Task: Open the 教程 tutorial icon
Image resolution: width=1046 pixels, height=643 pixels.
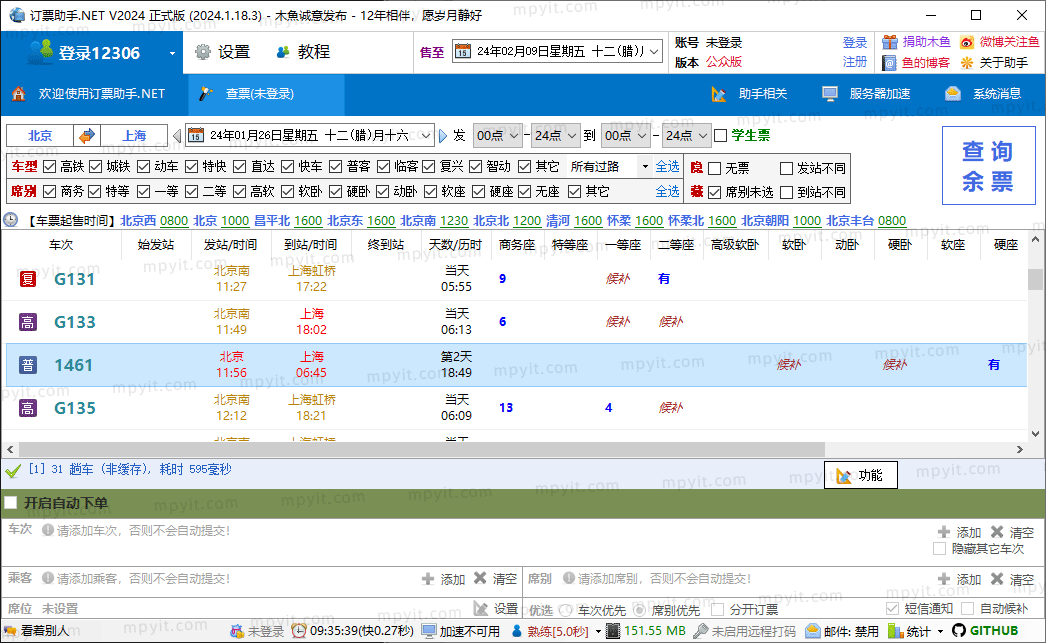Action: tap(283, 52)
